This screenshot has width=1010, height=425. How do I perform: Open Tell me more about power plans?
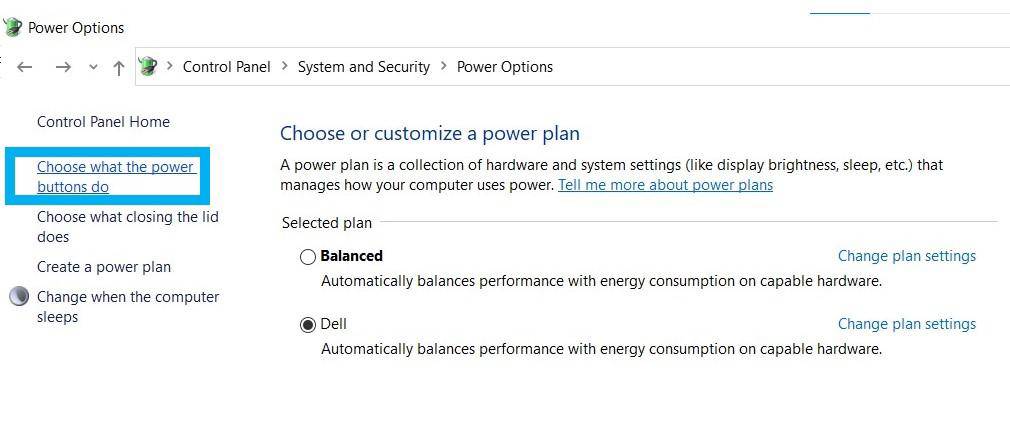[665, 185]
